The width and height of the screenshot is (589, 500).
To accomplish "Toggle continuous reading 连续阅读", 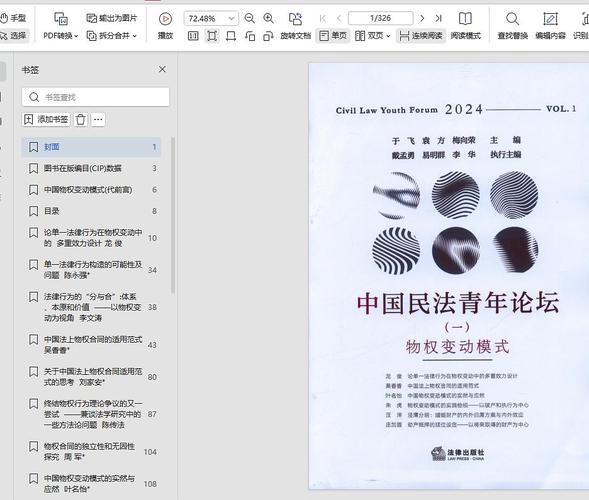I will pyautogui.click(x=421, y=36).
